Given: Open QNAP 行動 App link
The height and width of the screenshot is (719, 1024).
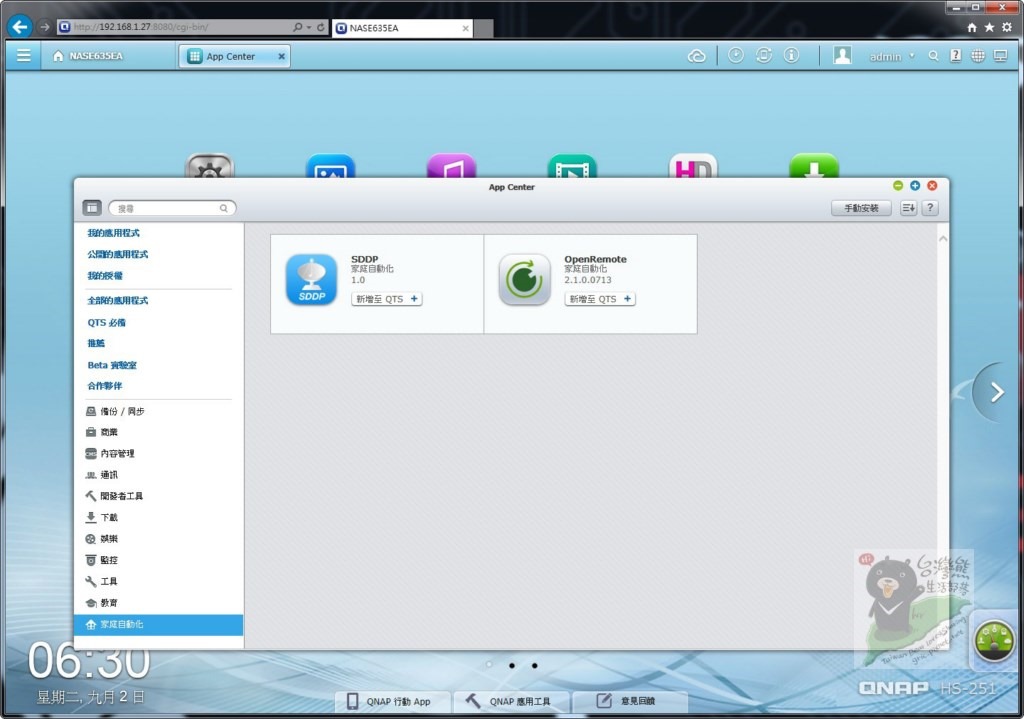Looking at the screenshot, I should point(392,701).
